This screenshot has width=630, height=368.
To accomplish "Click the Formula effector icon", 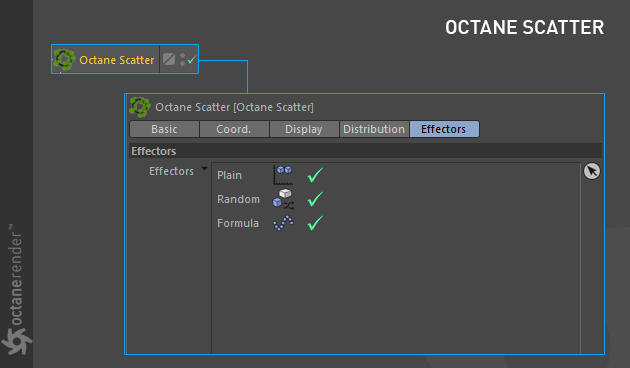I will pyautogui.click(x=283, y=223).
